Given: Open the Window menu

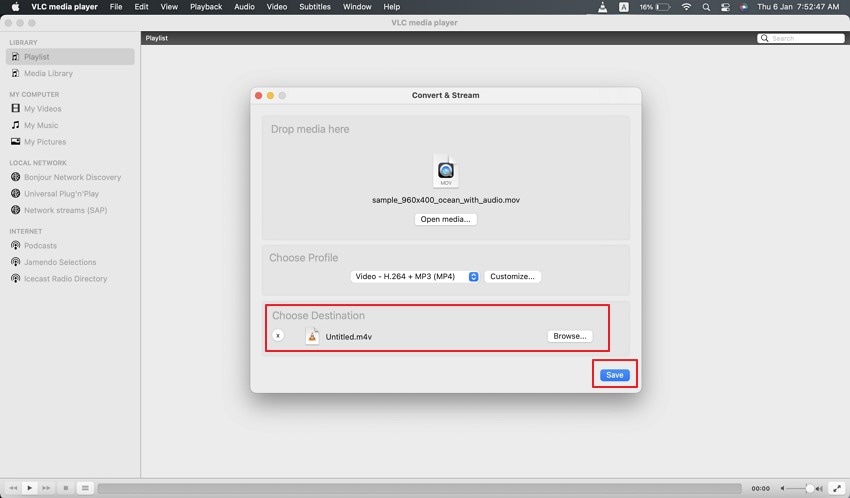Looking at the screenshot, I should tap(357, 7).
